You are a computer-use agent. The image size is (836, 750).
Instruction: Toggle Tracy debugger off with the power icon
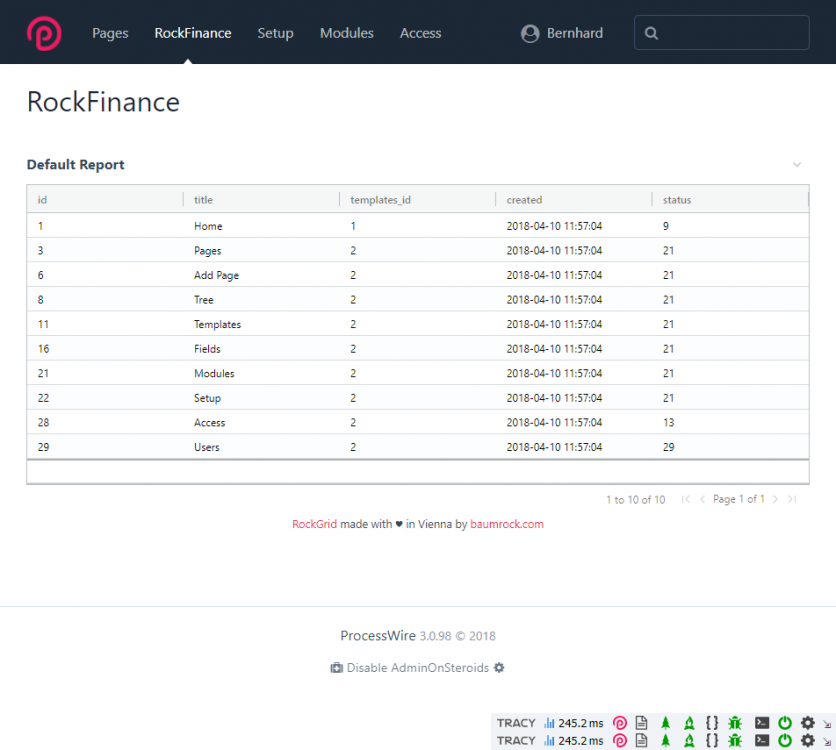(785, 723)
